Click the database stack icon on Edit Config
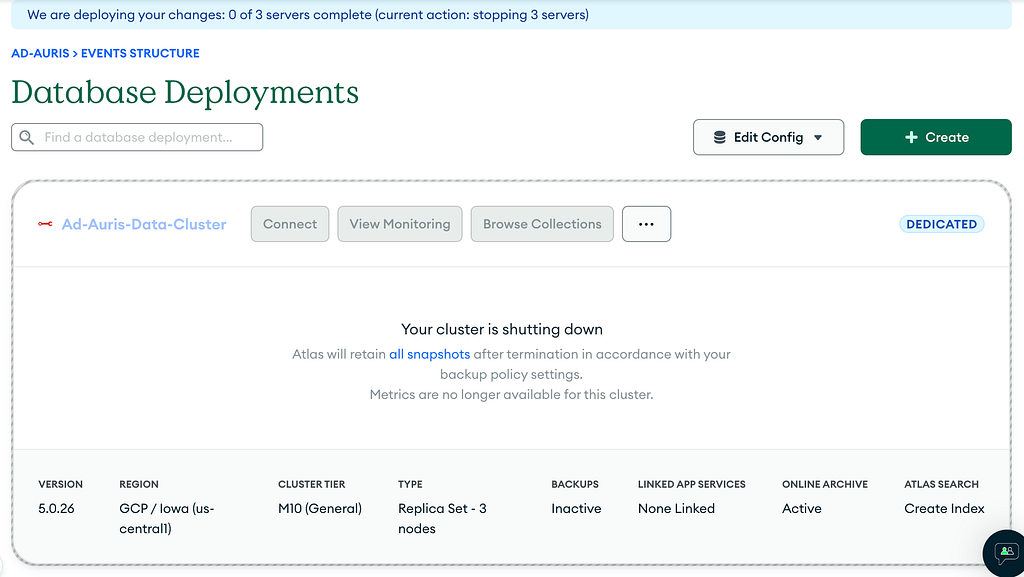This screenshot has height=577, width=1024. (x=720, y=137)
